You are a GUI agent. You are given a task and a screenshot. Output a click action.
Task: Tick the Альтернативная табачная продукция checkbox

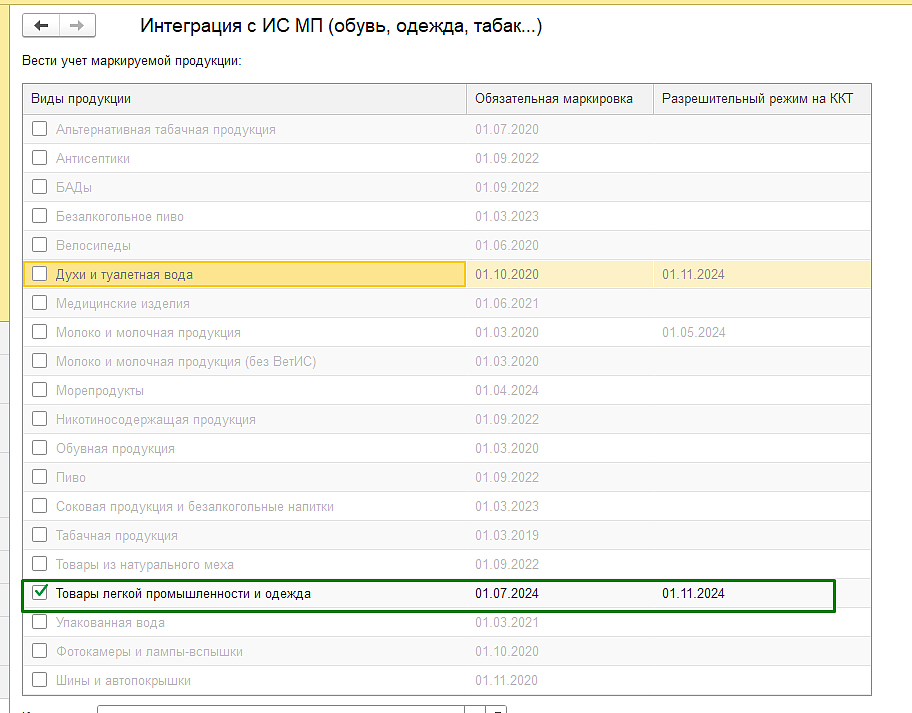click(x=40, y=129)
